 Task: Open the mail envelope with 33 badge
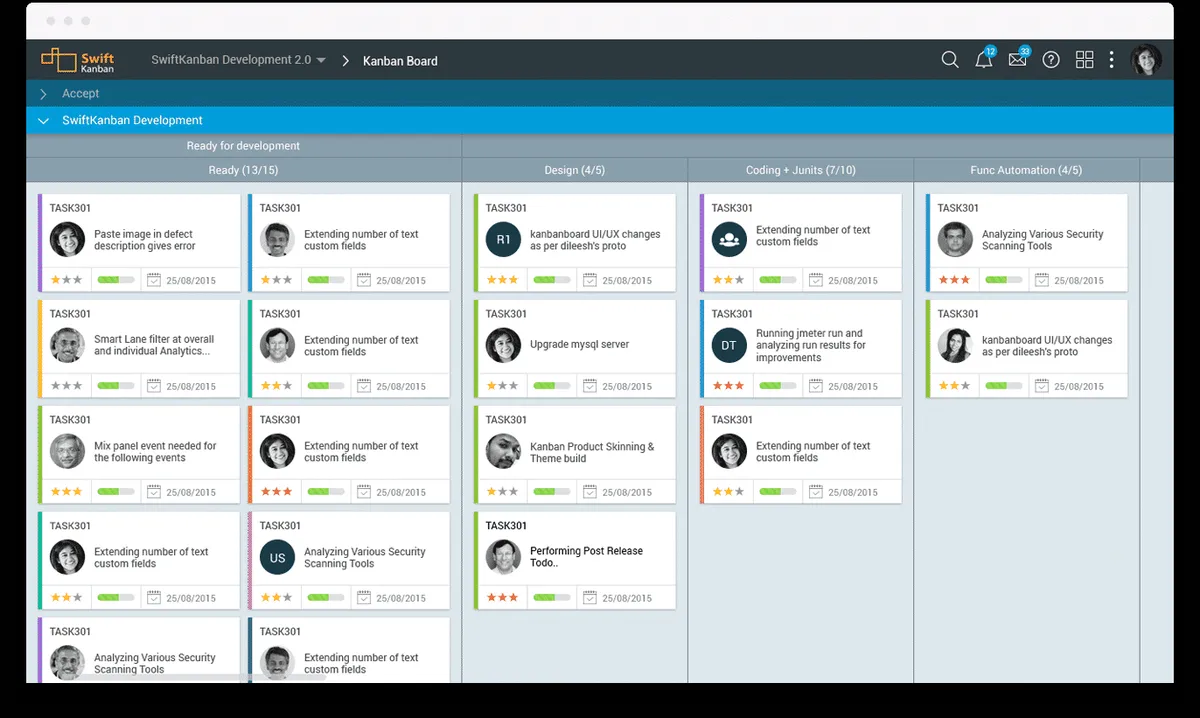point(1018,60)
